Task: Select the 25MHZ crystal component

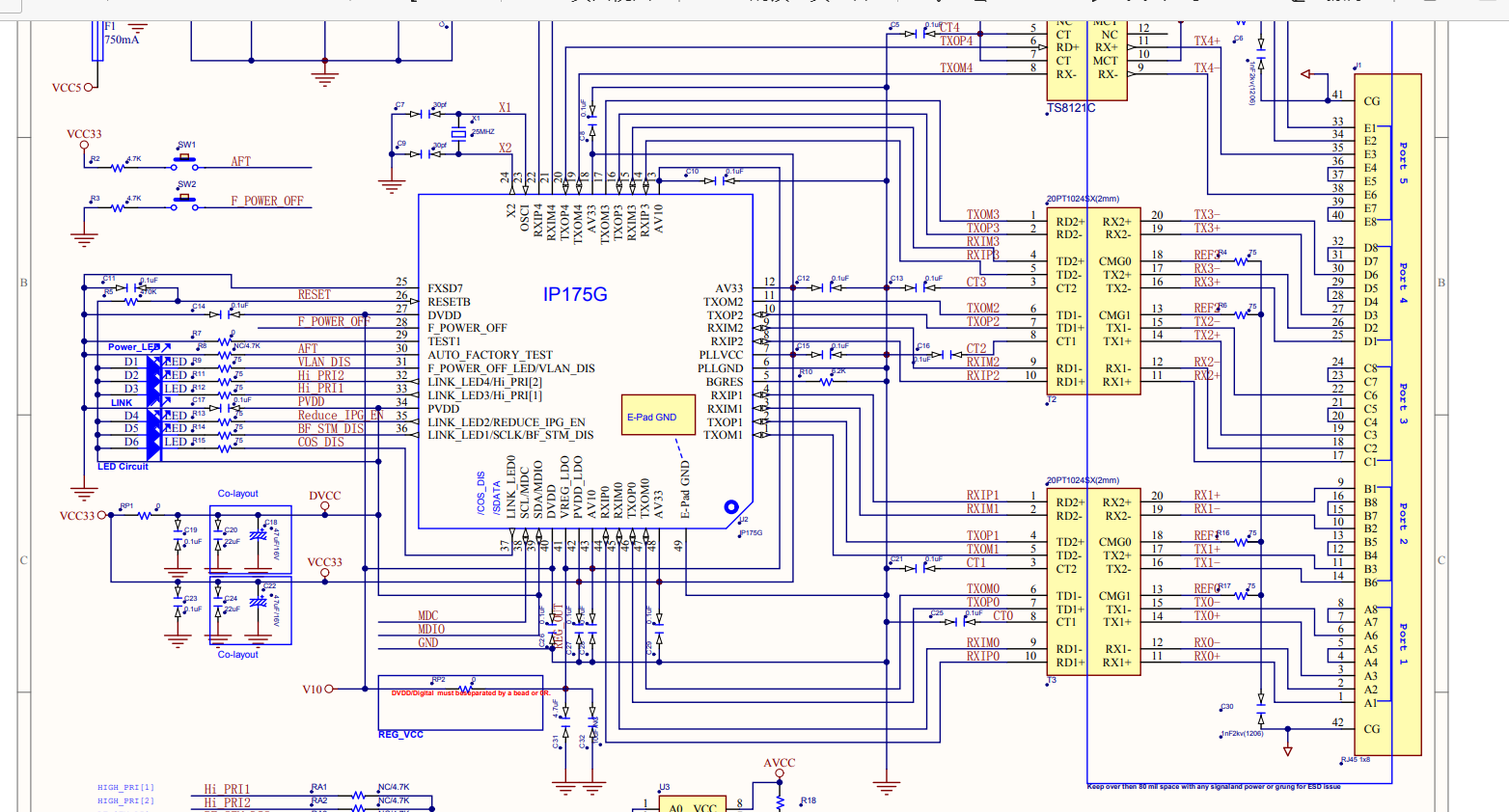Action: [459, 132]
